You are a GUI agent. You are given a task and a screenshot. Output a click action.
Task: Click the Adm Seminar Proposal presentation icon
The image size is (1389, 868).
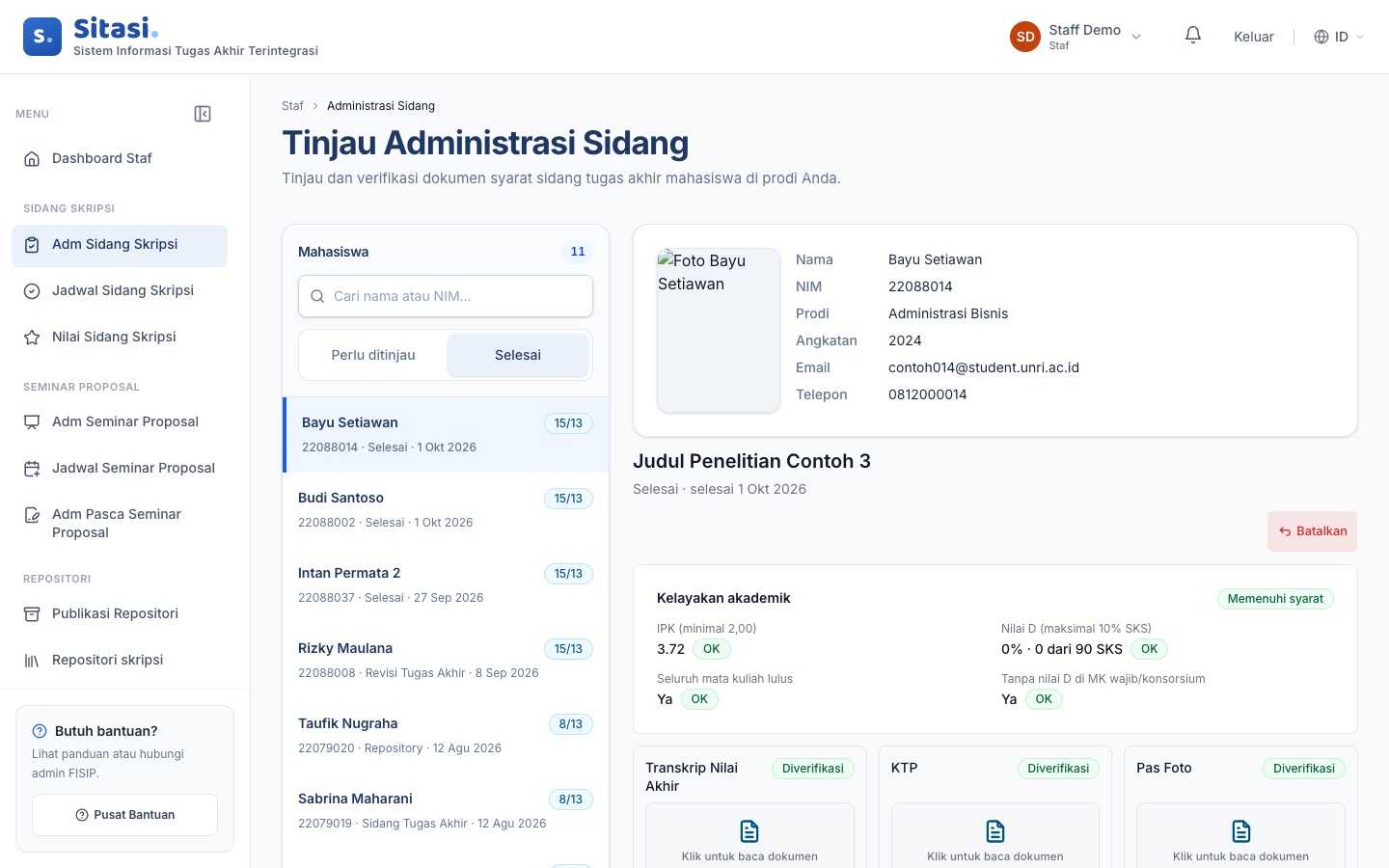point(32,422)
